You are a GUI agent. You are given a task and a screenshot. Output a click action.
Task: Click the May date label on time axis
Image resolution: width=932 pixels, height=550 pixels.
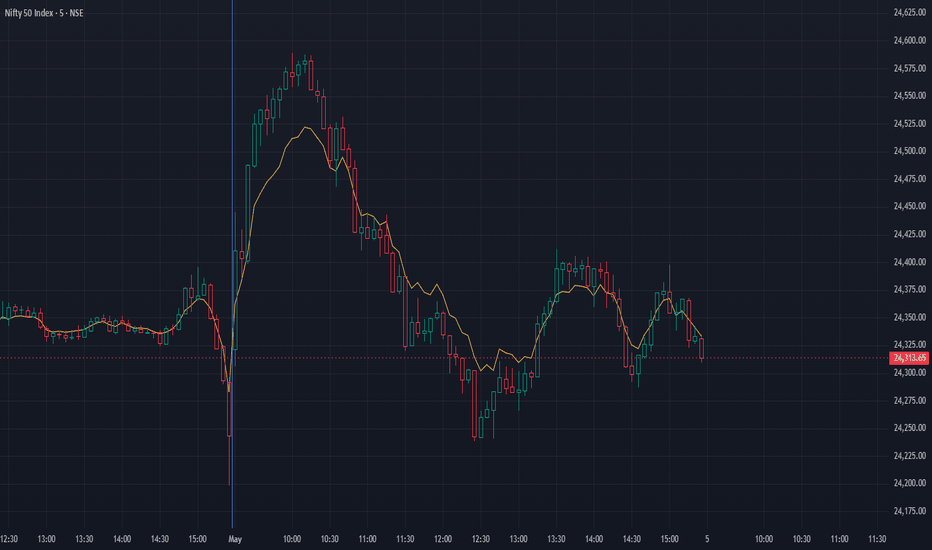point(235,539)
